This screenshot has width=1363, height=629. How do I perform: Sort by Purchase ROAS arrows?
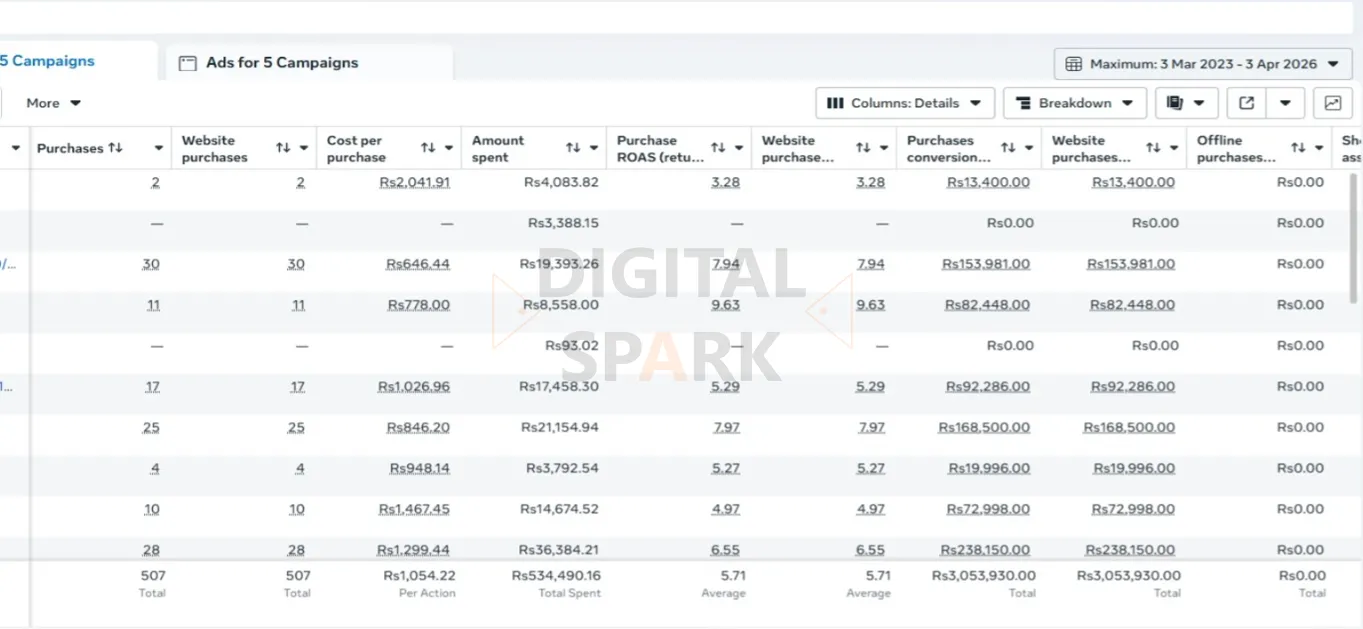click(718, 148)
